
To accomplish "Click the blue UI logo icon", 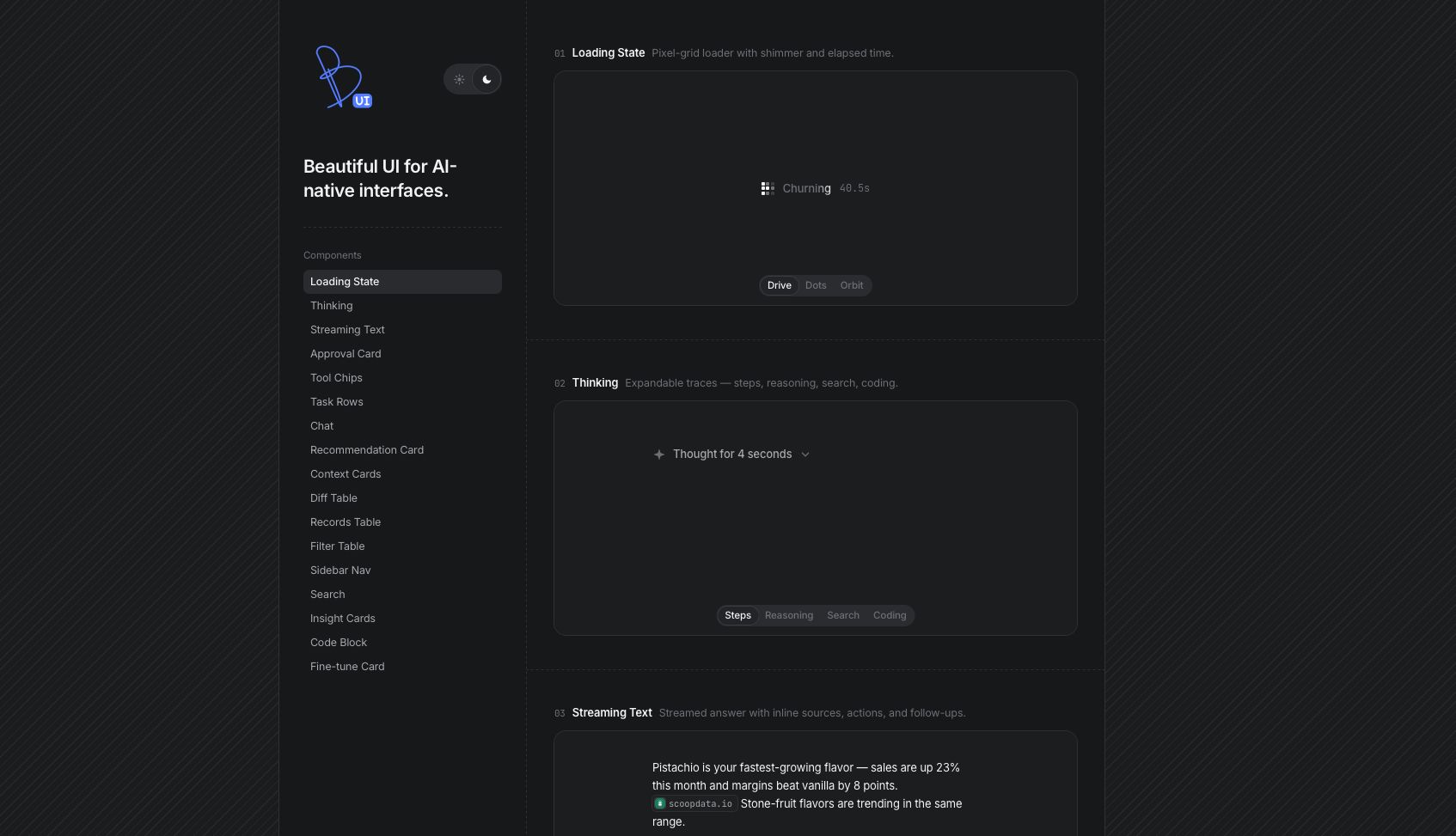I will pyautogui.click(x=343, y=77).
